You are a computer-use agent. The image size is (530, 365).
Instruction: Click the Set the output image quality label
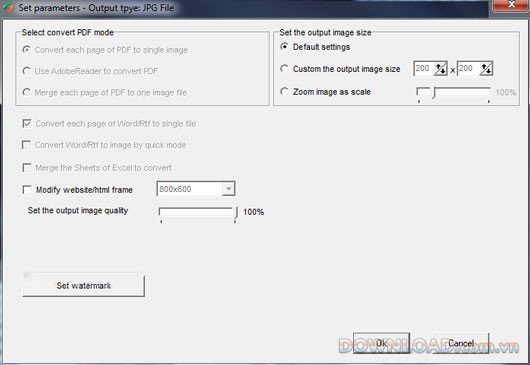pos(78,211)
